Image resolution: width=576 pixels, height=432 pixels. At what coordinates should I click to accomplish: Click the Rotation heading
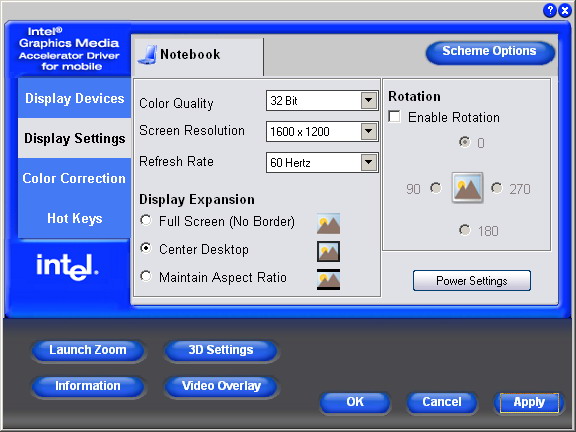point(414,96)
